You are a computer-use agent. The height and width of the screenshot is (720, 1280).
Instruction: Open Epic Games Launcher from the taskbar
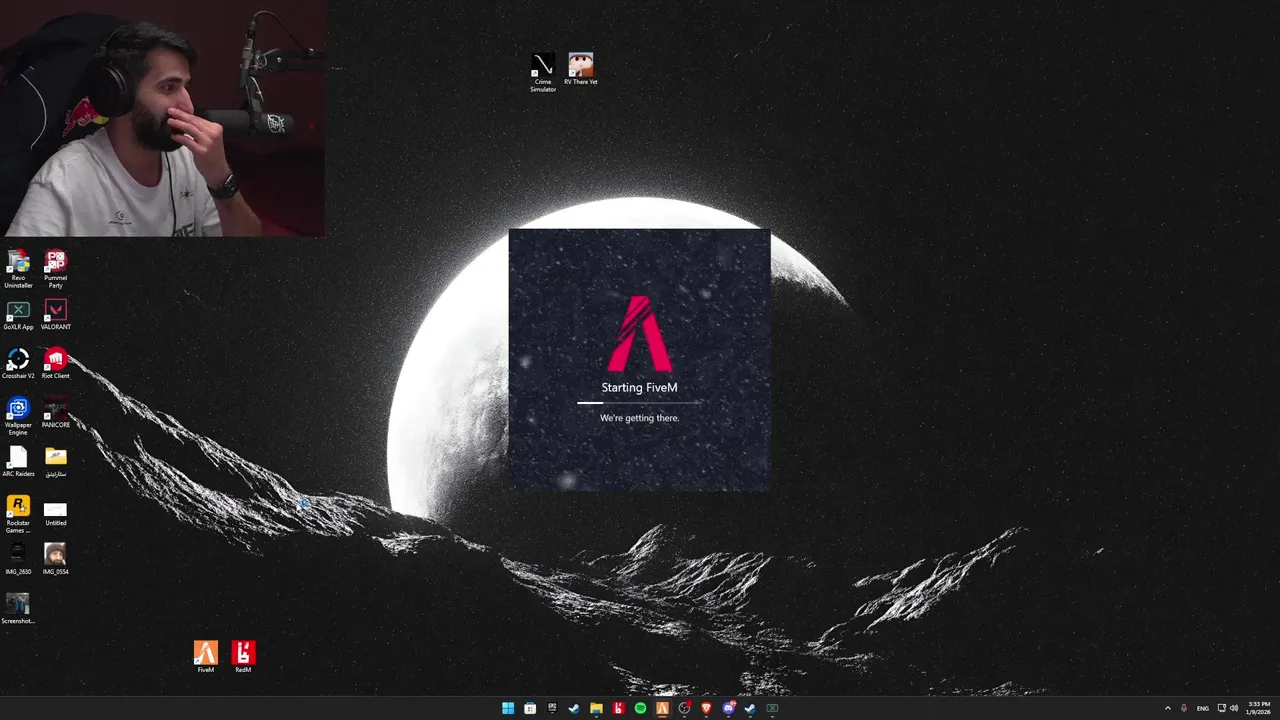click(x=552, y=708)
